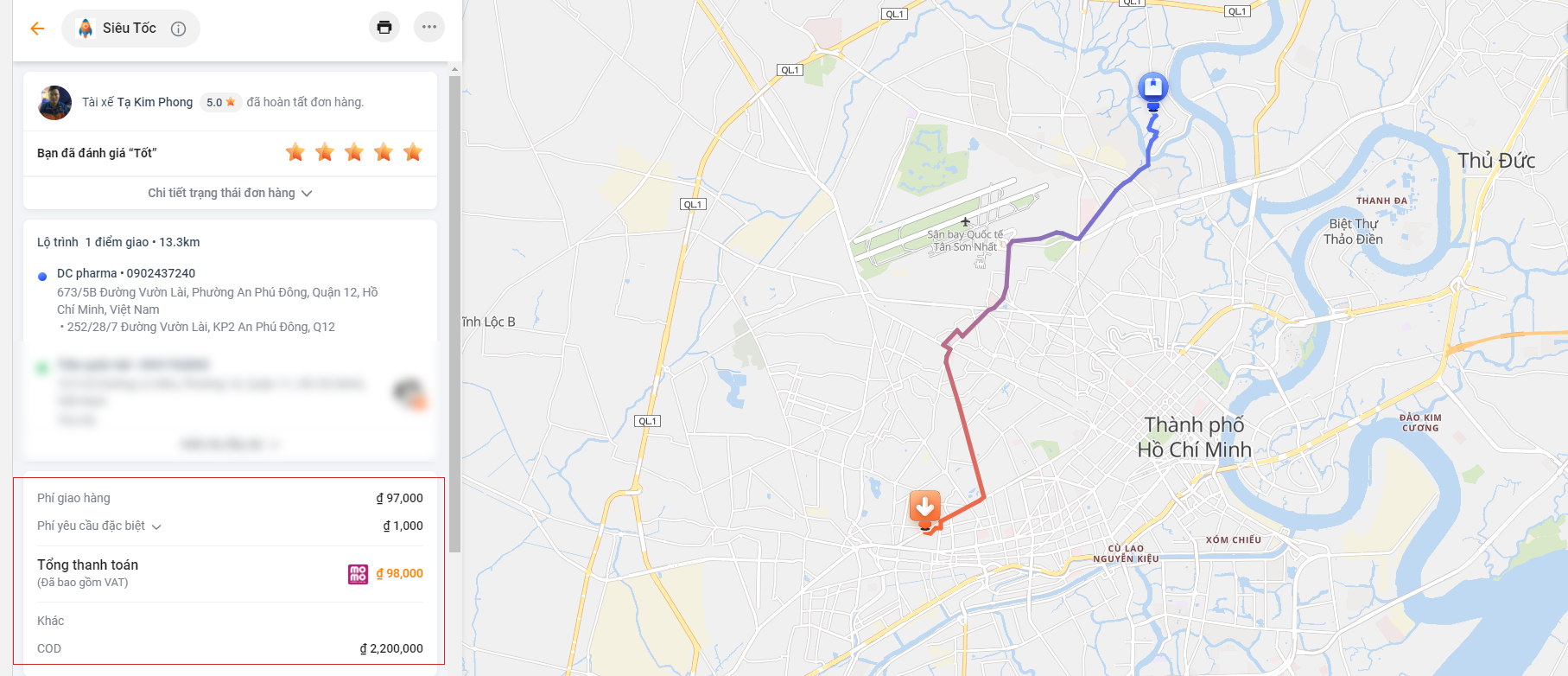This screenshot has height=676, width=1568.
Task: Click the orange back arrow
Action: [37, 29]
